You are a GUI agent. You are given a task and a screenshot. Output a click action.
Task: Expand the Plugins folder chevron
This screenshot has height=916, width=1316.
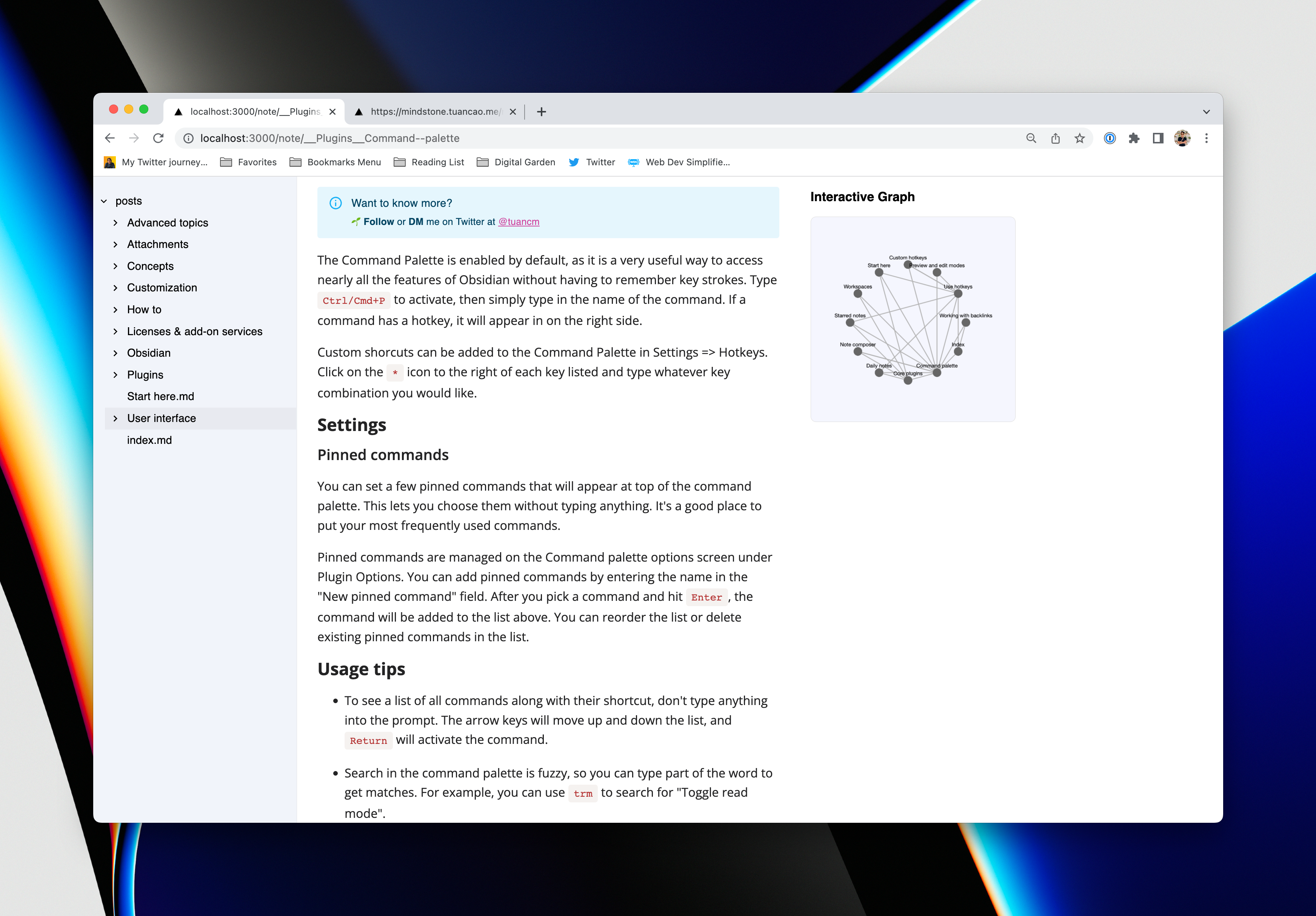pos(115,375)
